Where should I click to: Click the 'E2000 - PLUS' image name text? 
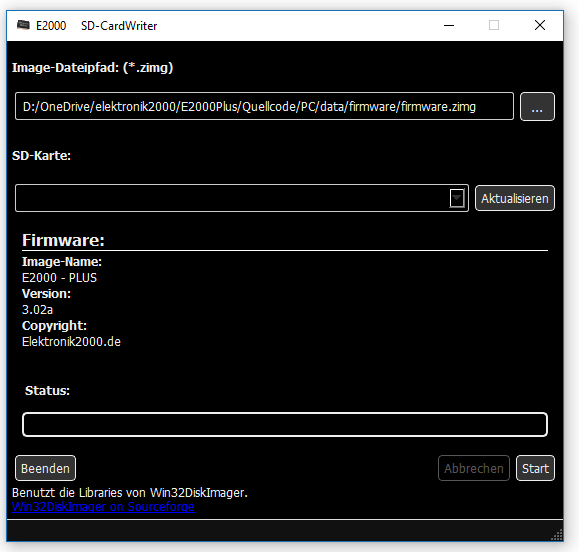pos(59,278)
